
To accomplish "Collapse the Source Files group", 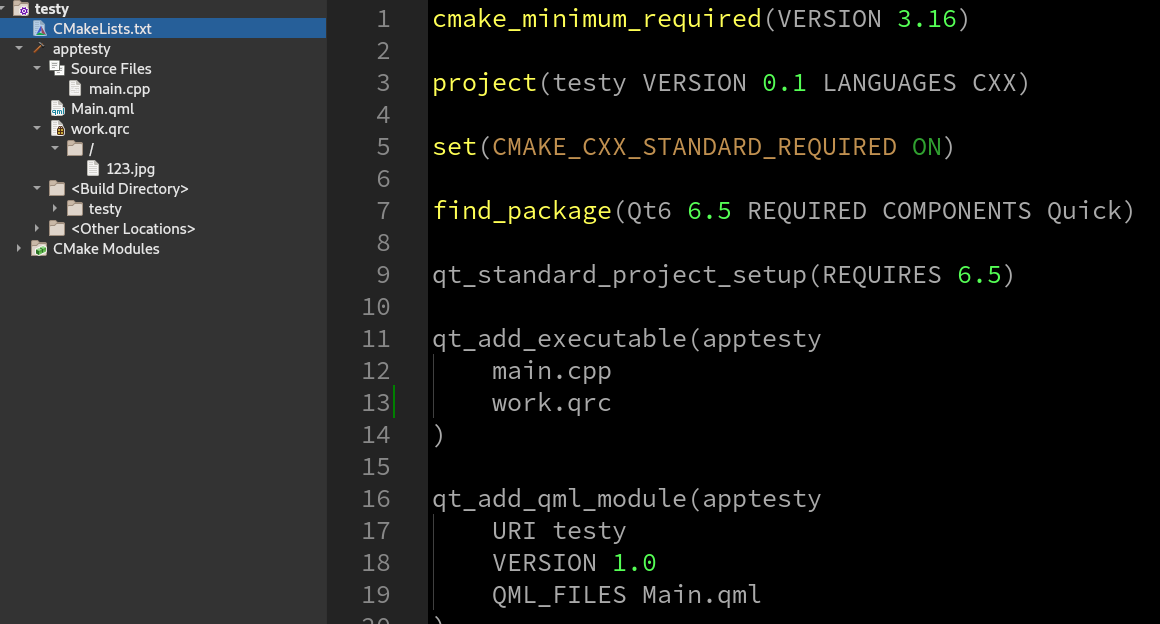I will point(37,69).
